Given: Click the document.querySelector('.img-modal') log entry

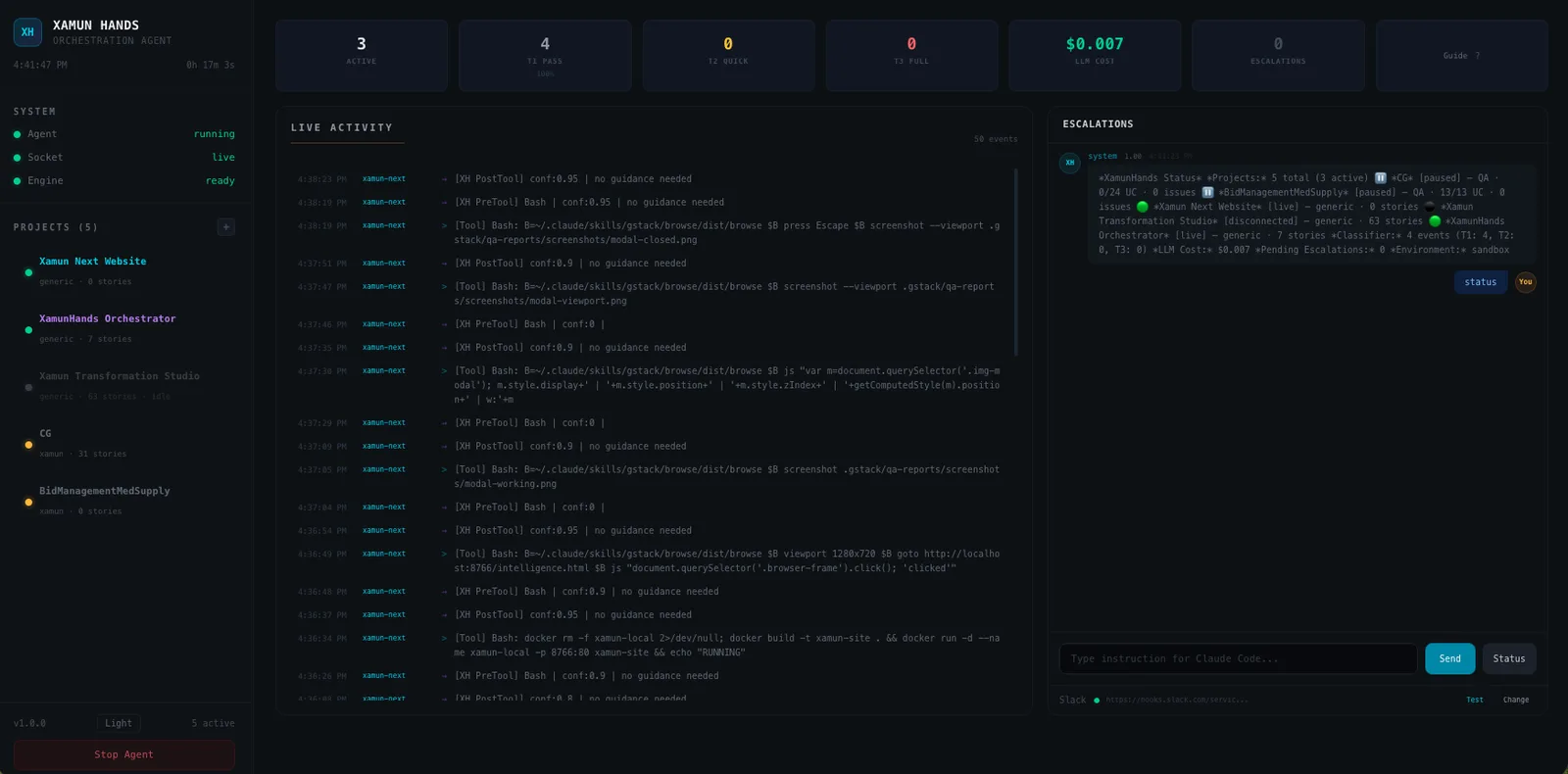Looking at the screenshot, I should point(652,385).
